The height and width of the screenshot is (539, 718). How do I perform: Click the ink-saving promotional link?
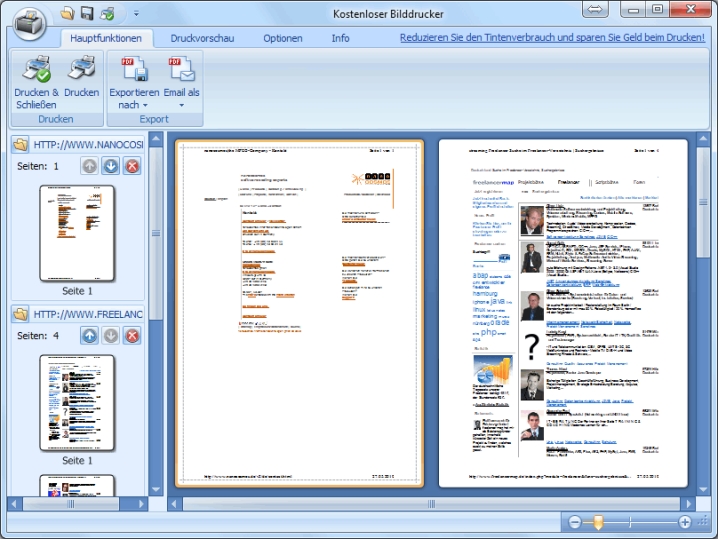552,38
